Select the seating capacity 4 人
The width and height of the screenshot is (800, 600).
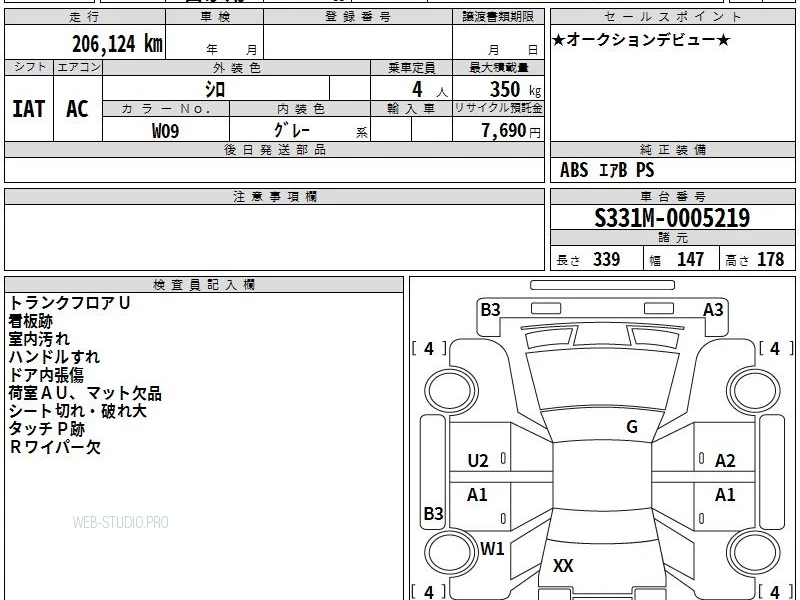429,90
